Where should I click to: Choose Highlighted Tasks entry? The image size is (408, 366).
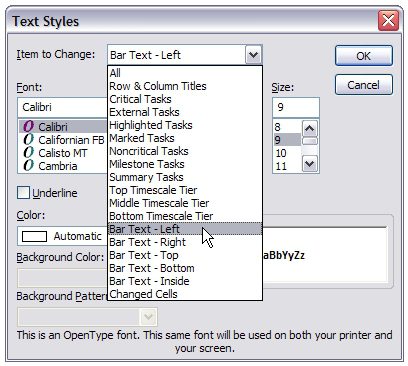(x=185, y=125)
